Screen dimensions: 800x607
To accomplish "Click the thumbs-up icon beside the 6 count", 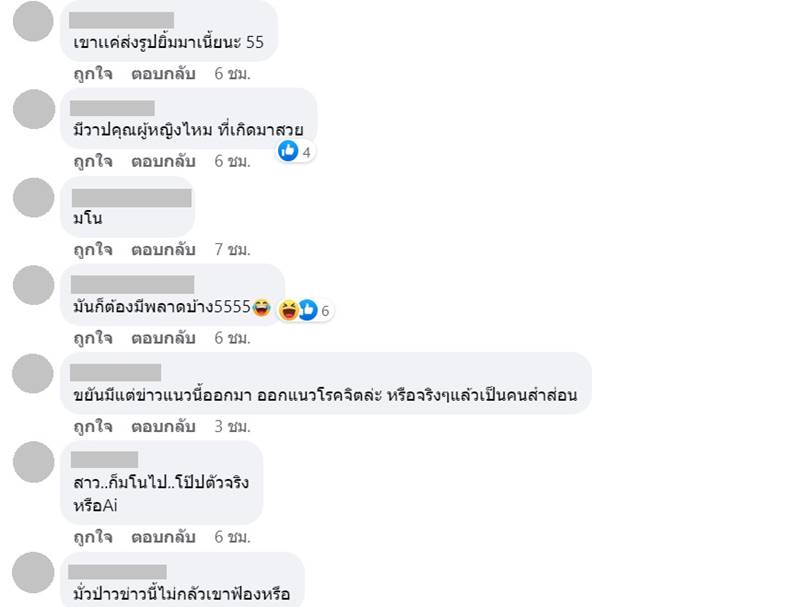I will pos(308,310).
